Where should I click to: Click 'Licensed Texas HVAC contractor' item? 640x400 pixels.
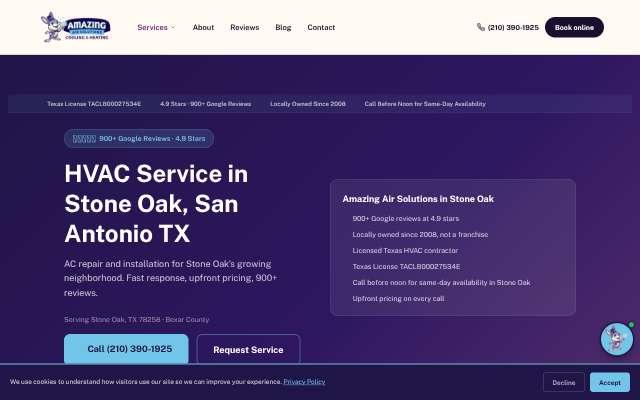click(405, 250)
